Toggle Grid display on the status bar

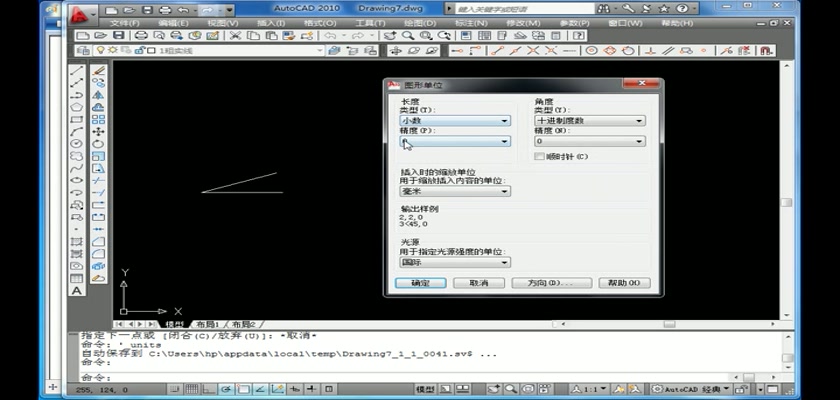click(x=192, y=389)
